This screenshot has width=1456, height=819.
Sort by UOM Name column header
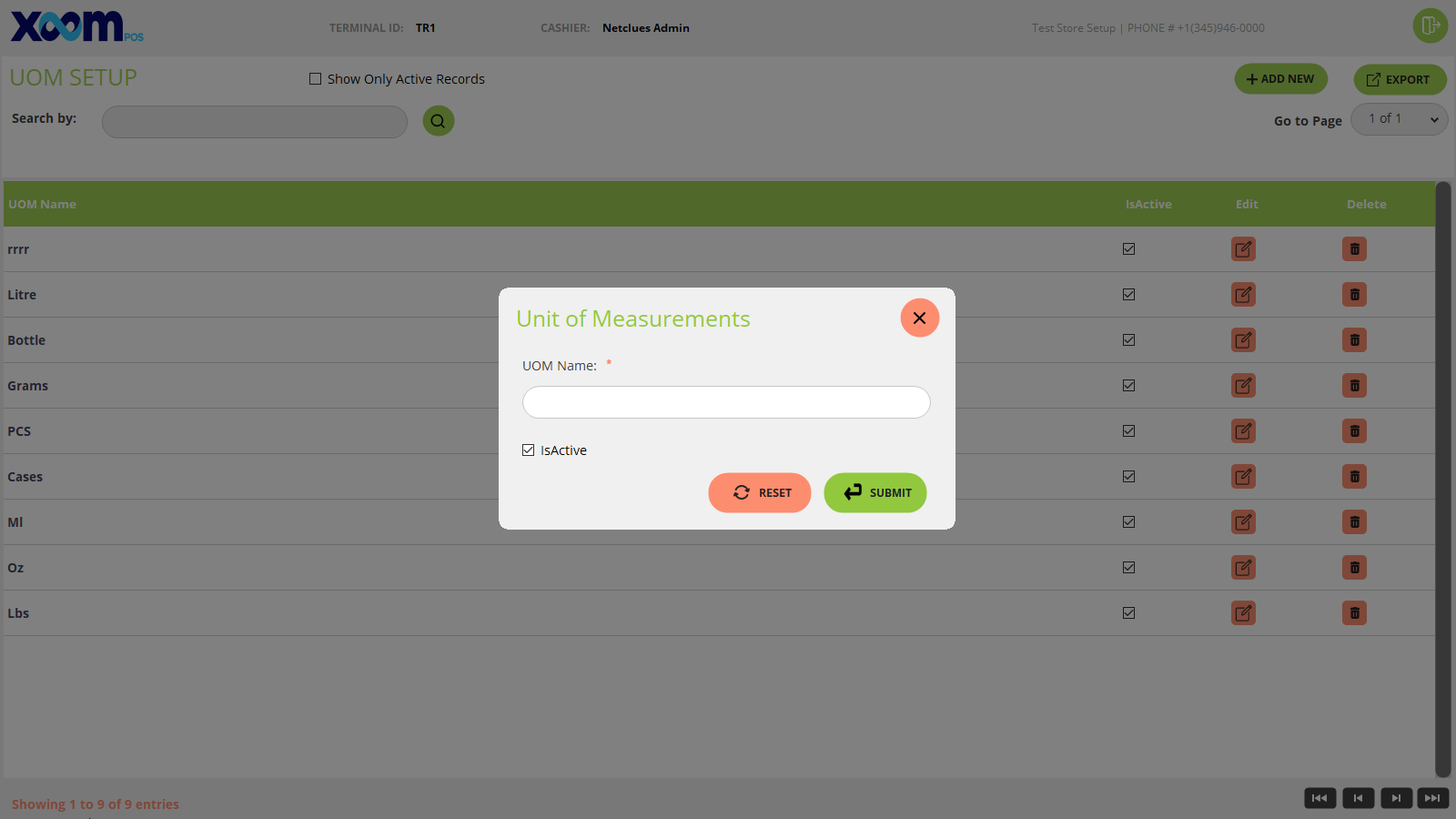42,205
